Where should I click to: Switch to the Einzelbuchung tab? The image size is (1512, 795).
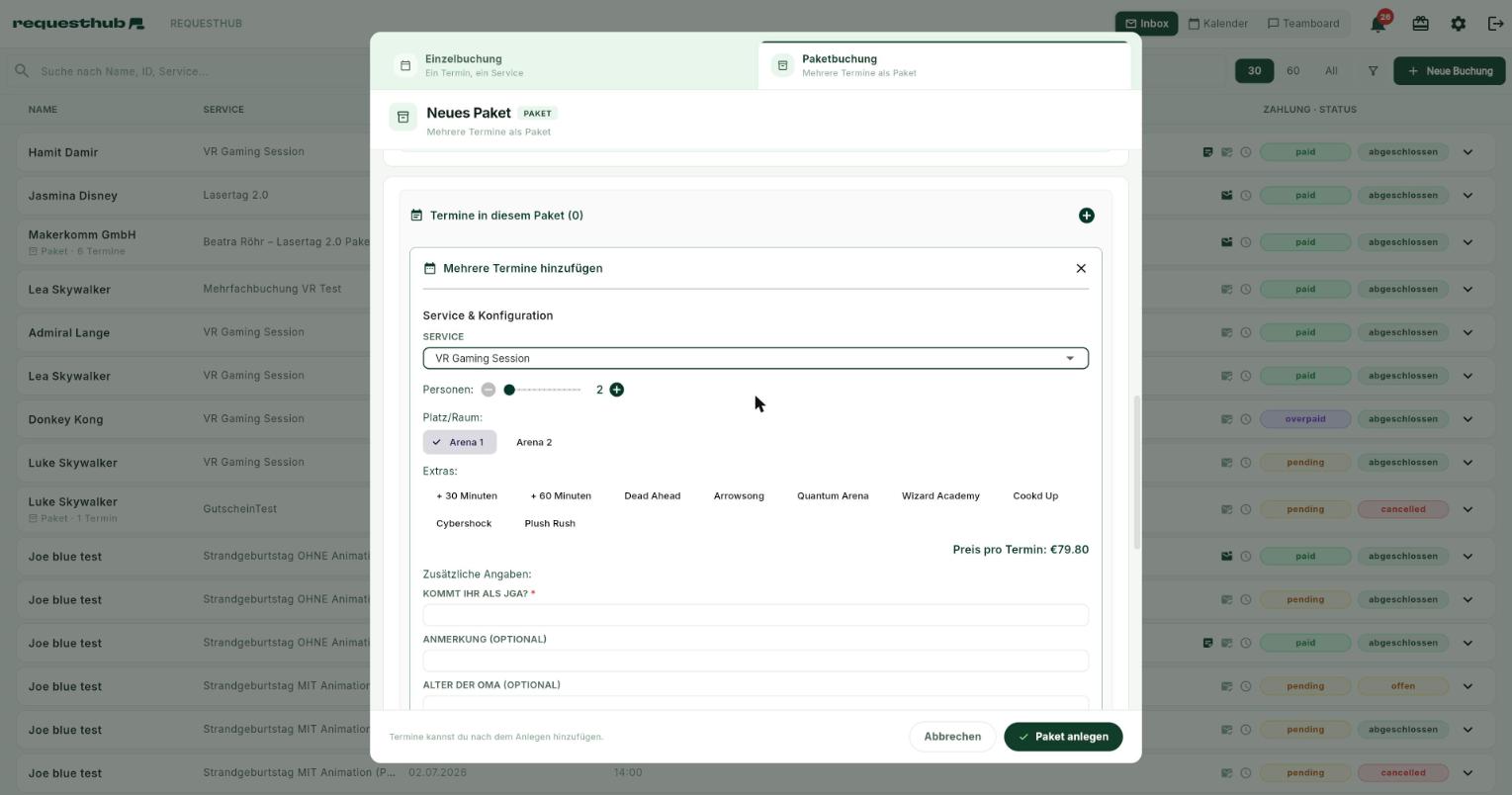pyautogui.click(x=565, y=65)
